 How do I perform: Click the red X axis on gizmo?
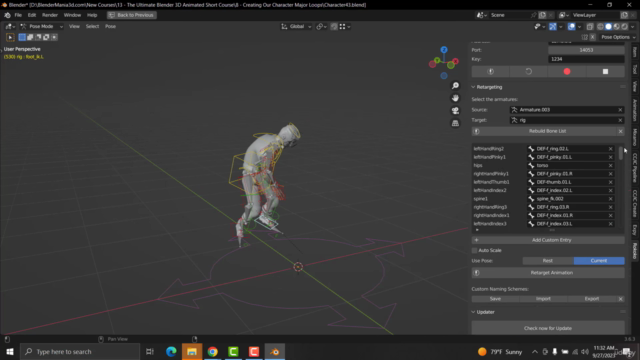point(455,61)
